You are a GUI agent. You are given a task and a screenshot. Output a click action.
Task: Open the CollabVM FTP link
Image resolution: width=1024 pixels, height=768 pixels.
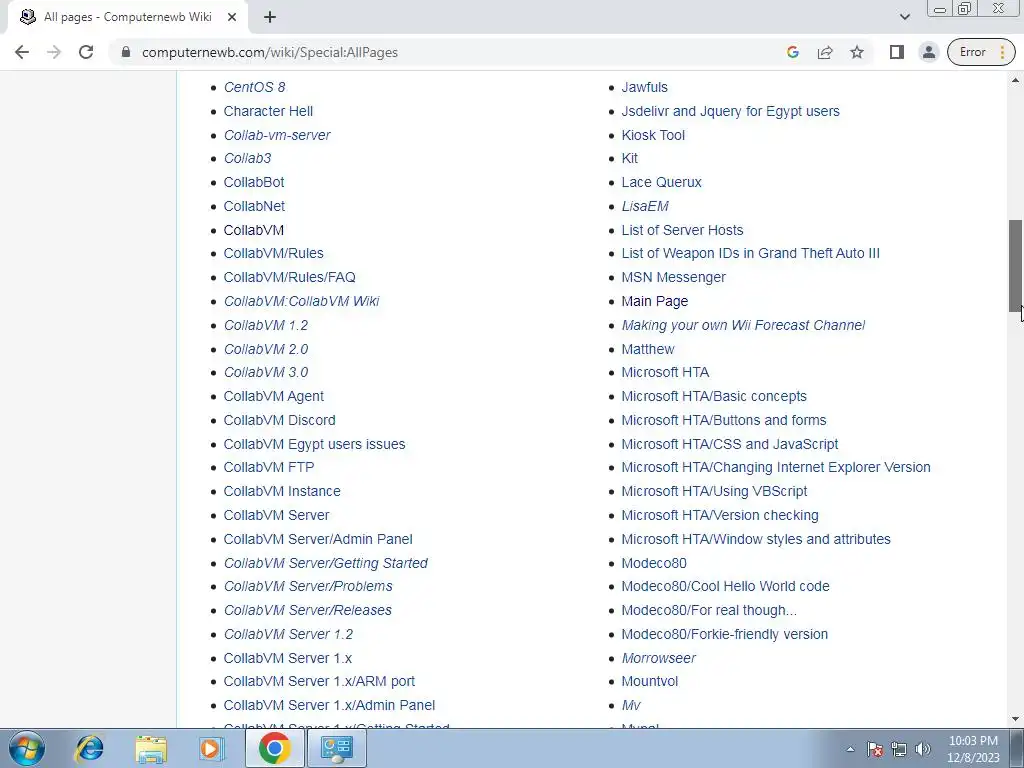(x=268, y=468)
